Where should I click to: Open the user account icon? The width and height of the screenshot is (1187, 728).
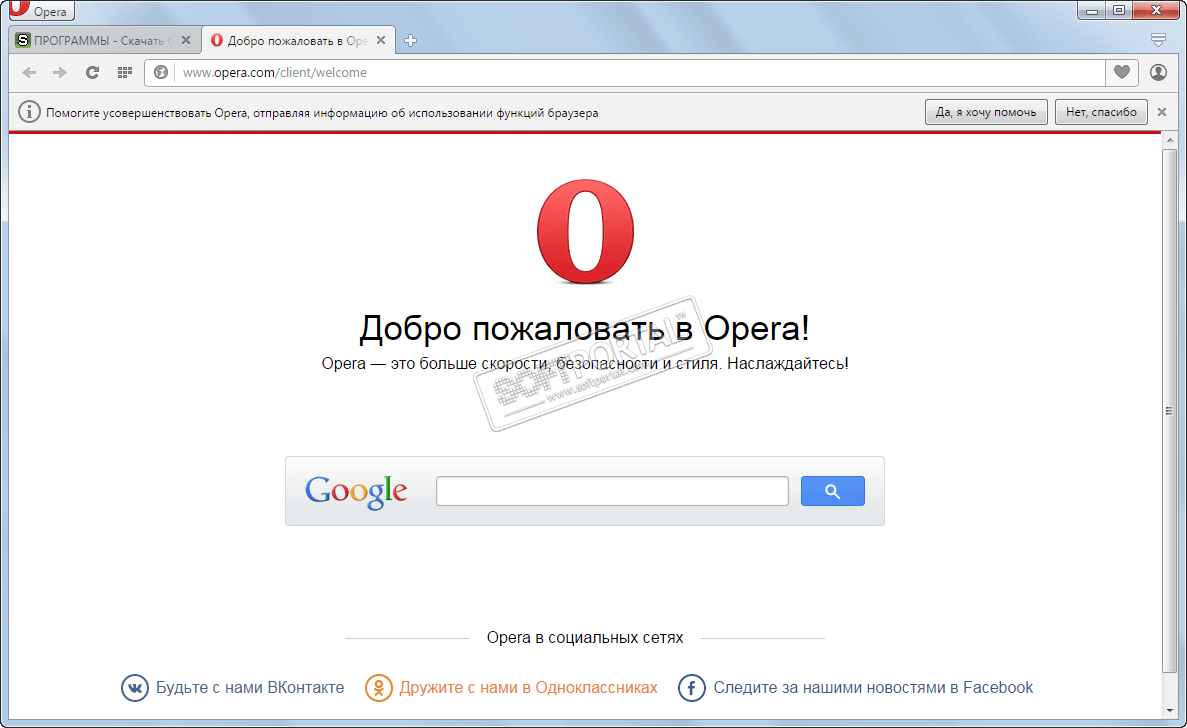click(x=1158, y=73)
